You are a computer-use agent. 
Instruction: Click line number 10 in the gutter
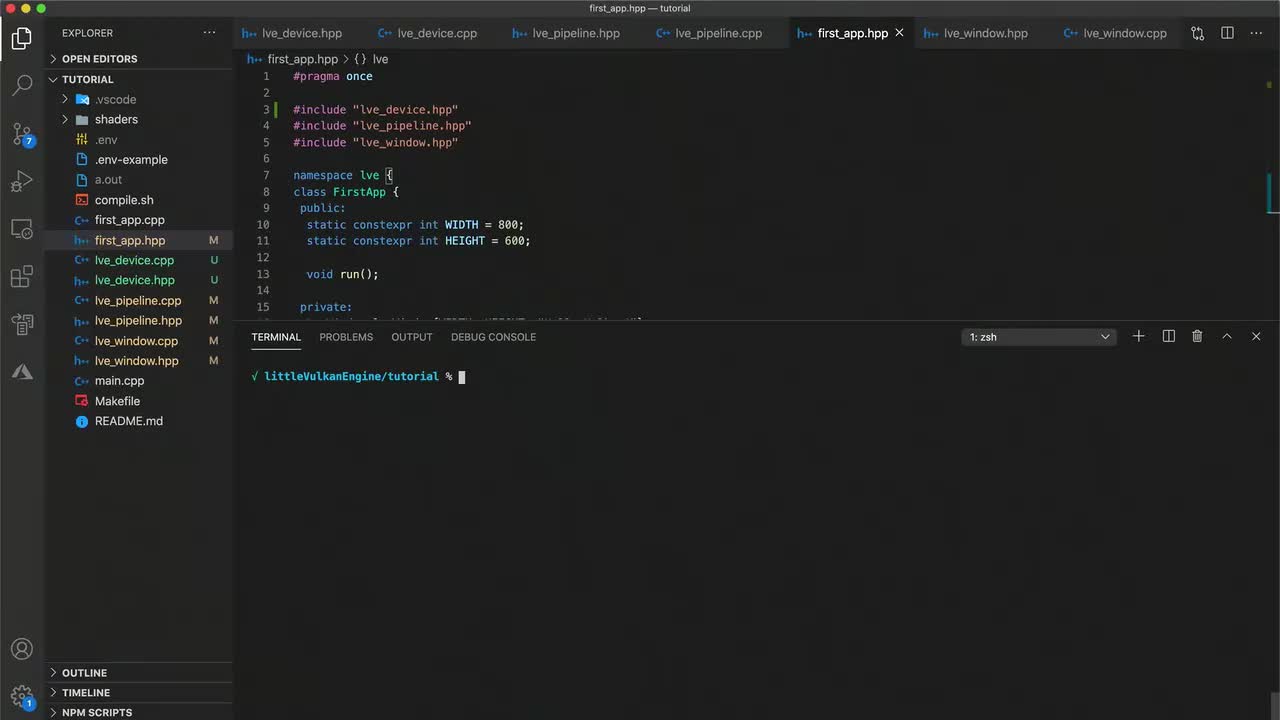coord(263,224)
